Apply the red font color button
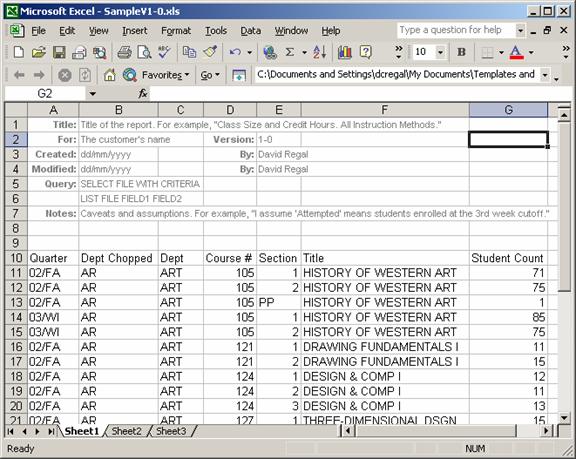The height and width of the screenshot is (459, 576). pos(516,52)
